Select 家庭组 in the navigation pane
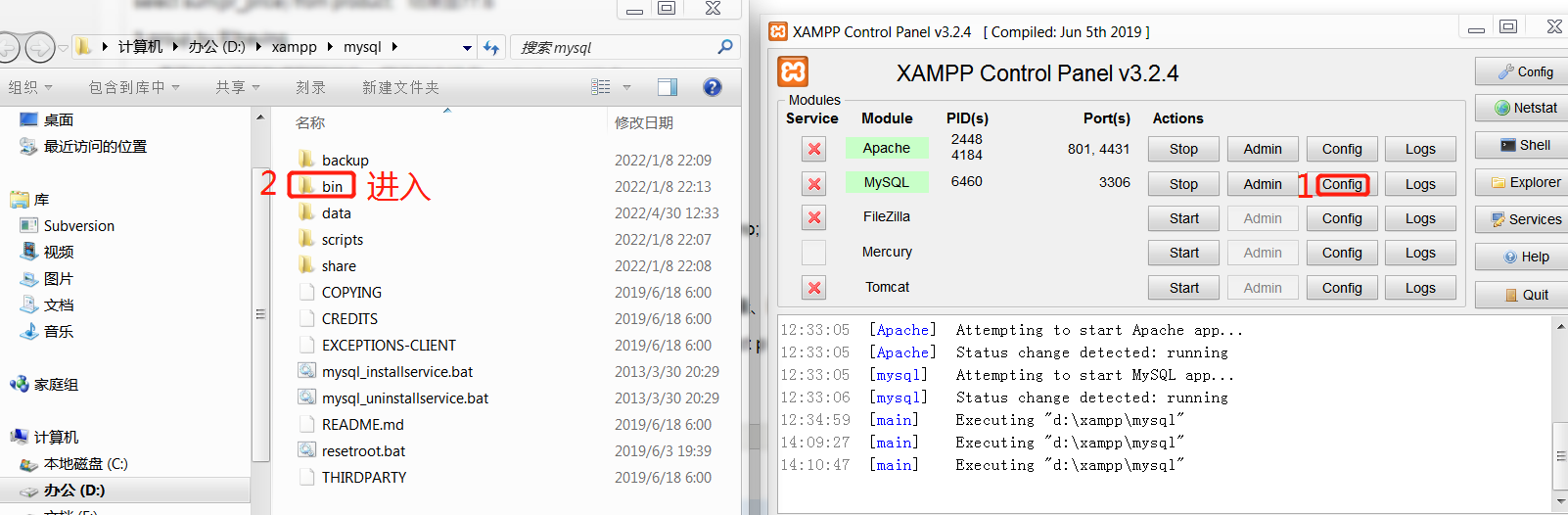Viewport: 1568px width, 515px height. coord(44,384)
